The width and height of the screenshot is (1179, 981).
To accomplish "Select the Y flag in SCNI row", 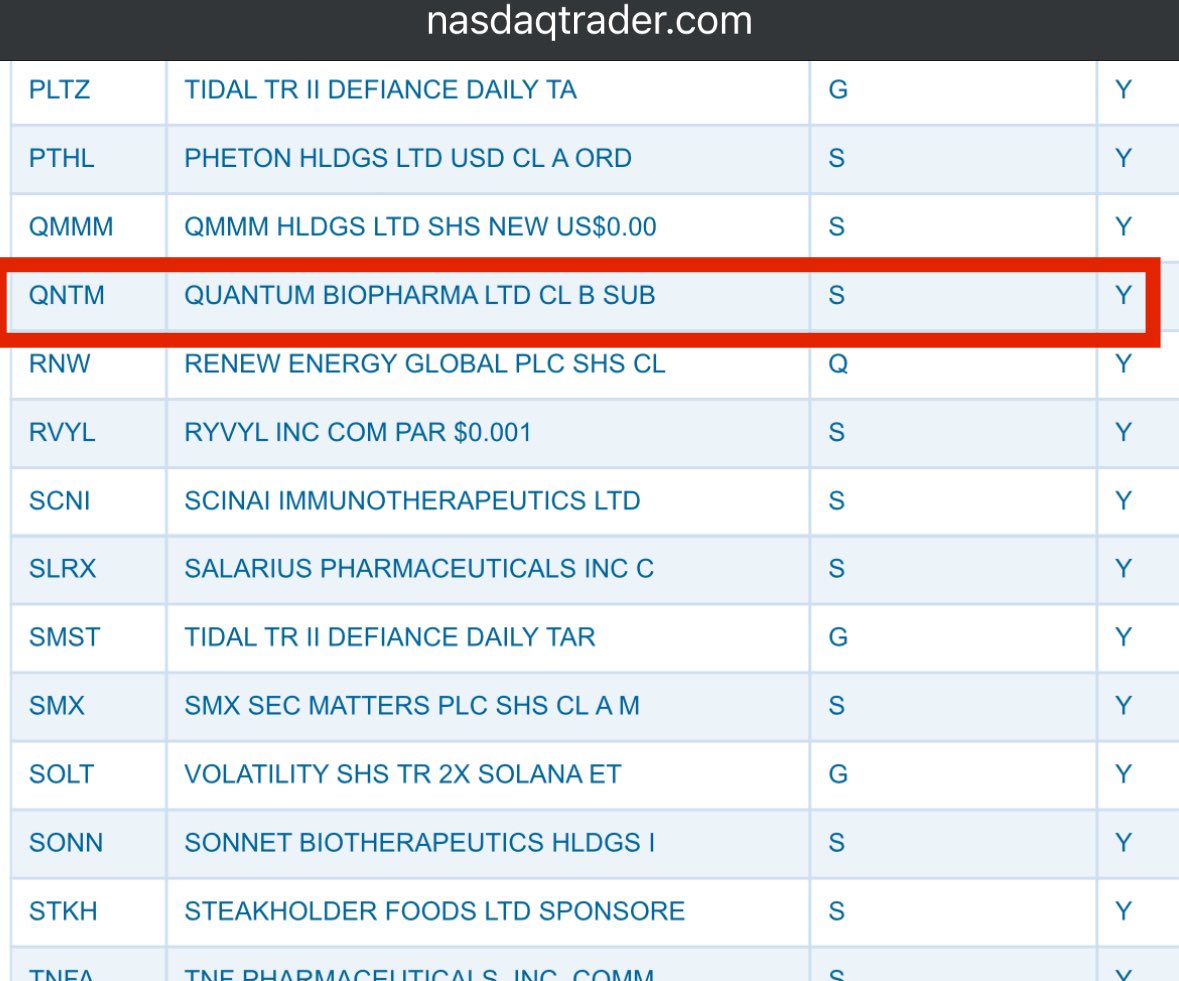I will pos(1123,501).
